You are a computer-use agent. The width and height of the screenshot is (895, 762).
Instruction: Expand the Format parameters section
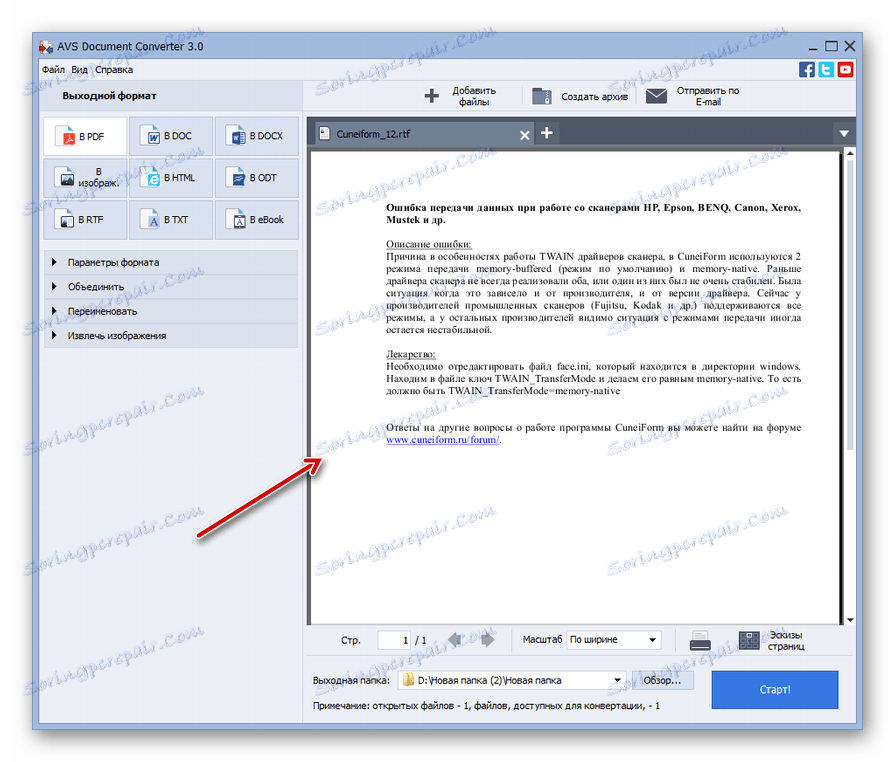tap(171, 263)
